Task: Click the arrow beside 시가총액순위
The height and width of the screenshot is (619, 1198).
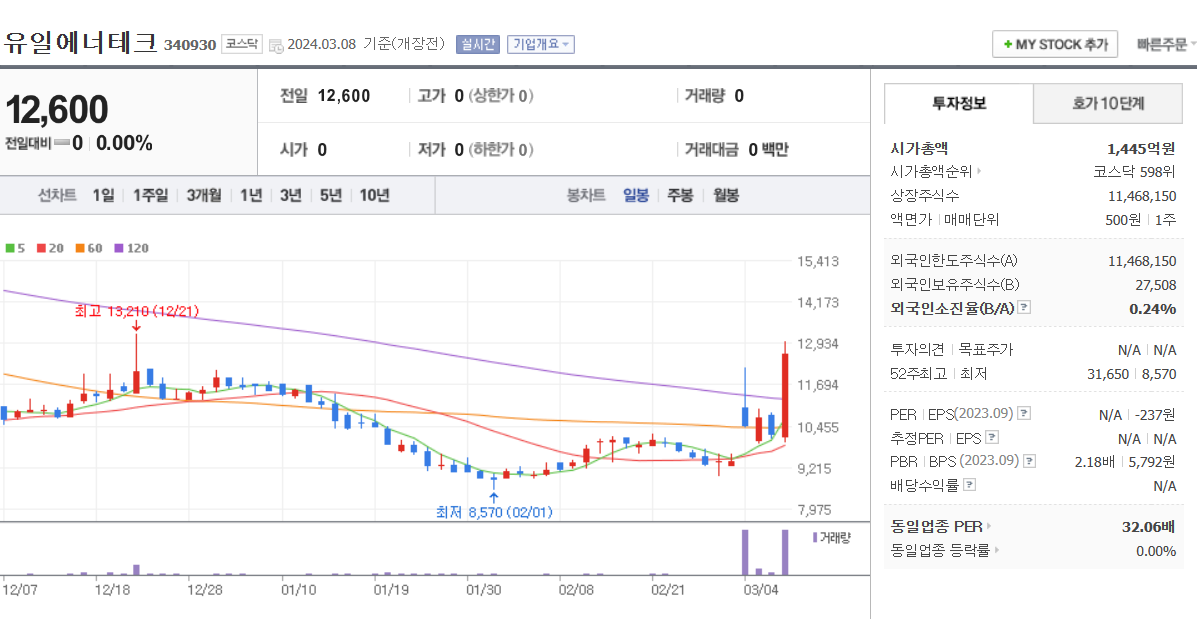Action: (979, 172)
